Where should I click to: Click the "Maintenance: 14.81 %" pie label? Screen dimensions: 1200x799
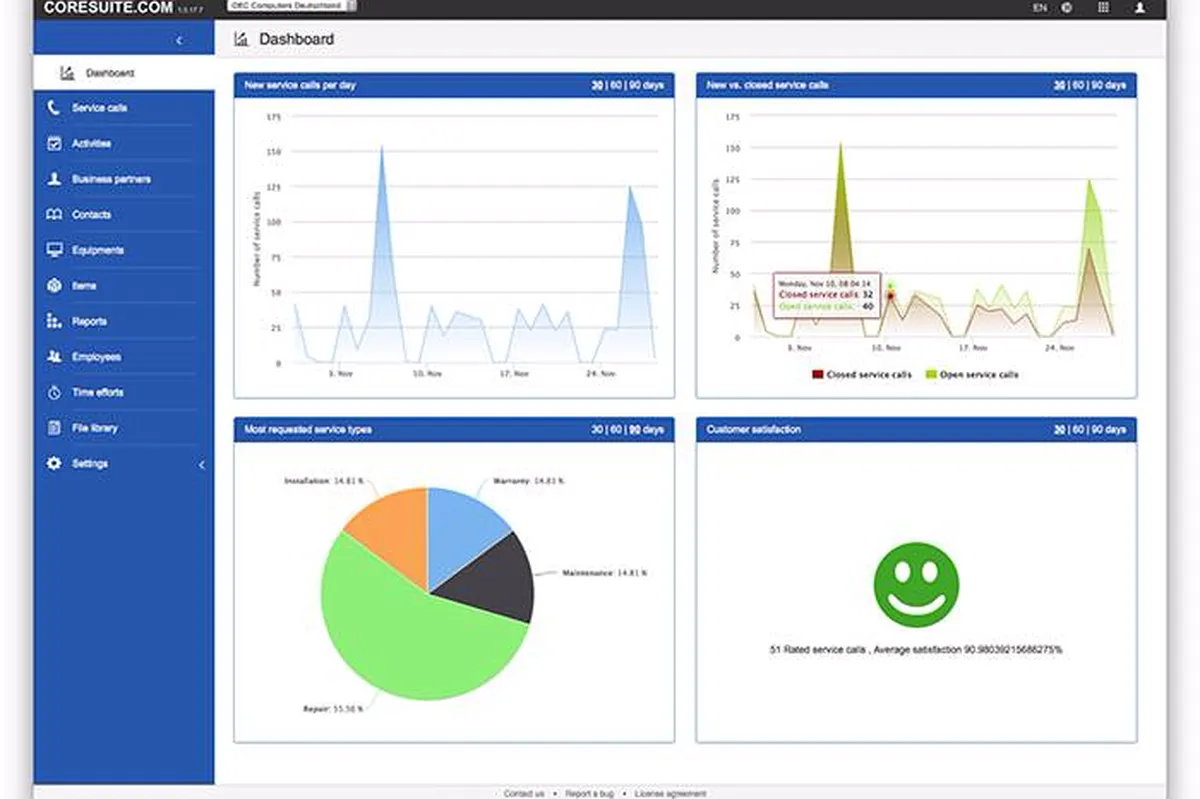605,574
